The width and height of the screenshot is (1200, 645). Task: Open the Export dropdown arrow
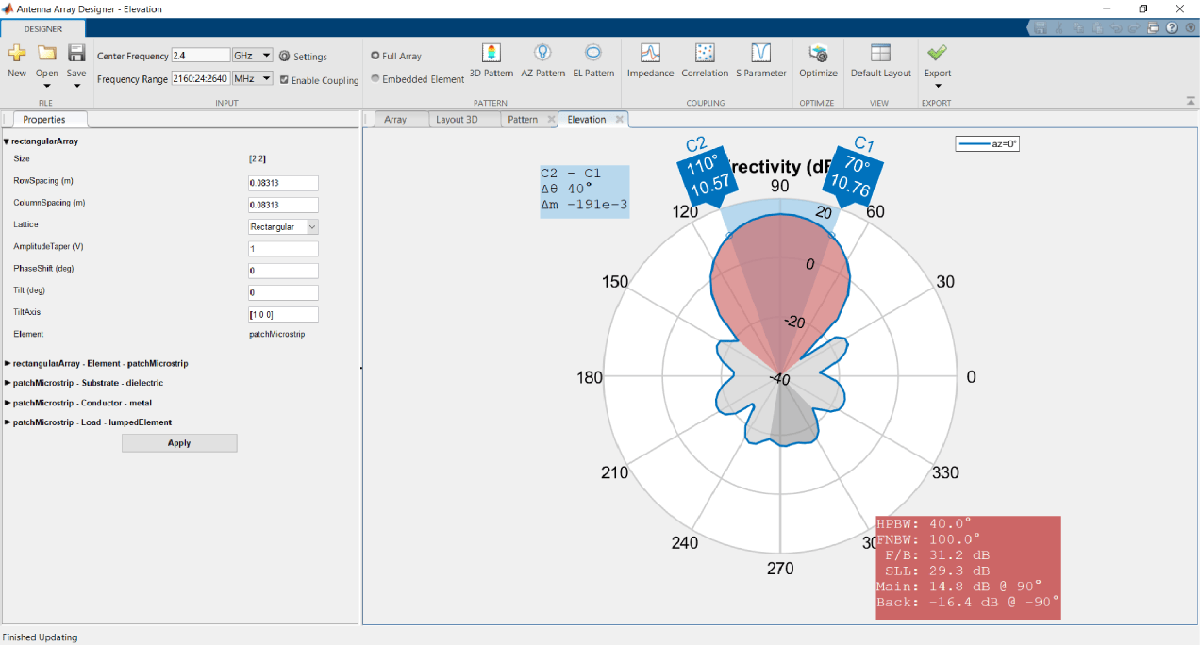[937, 86]
